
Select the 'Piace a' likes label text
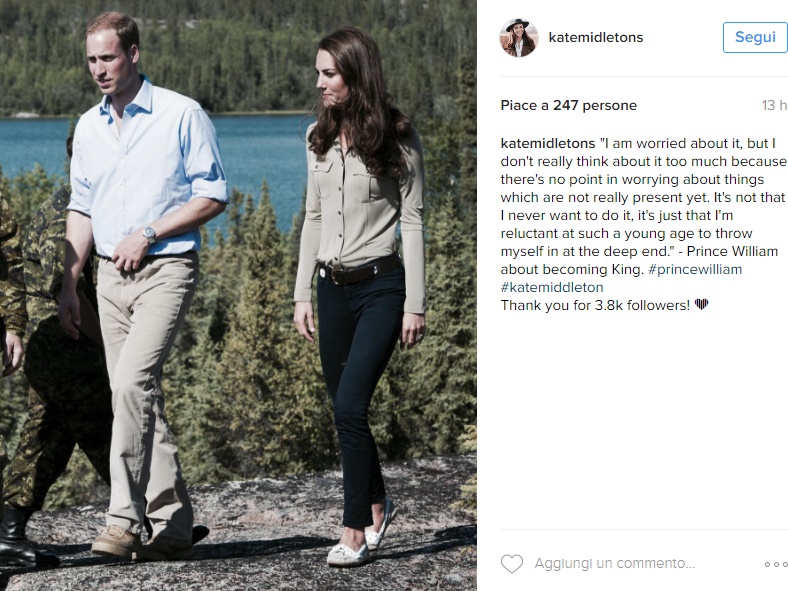pyautogui.click(x=525, y=106)
